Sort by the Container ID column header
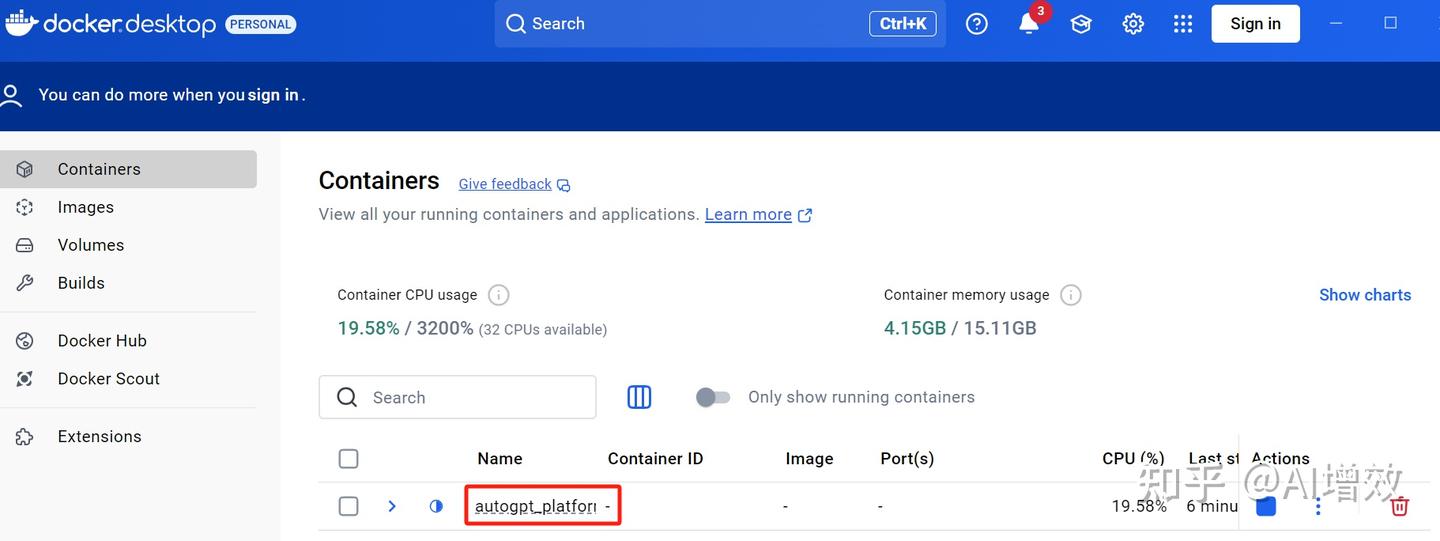Image resolution: width=1440 pixels, height=541 pixels. (655, 458)
